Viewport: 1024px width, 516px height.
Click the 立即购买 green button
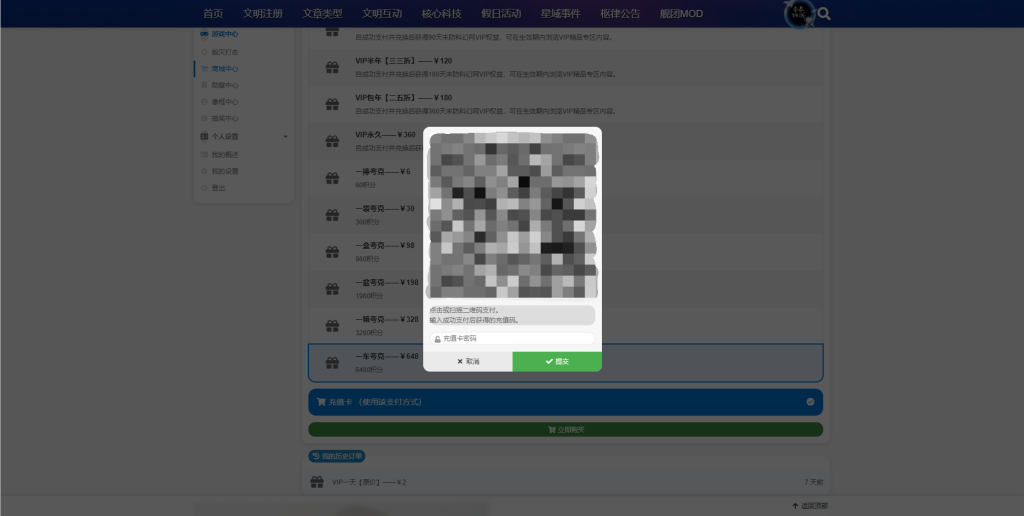pyautogui.click(x=566, y=429)
